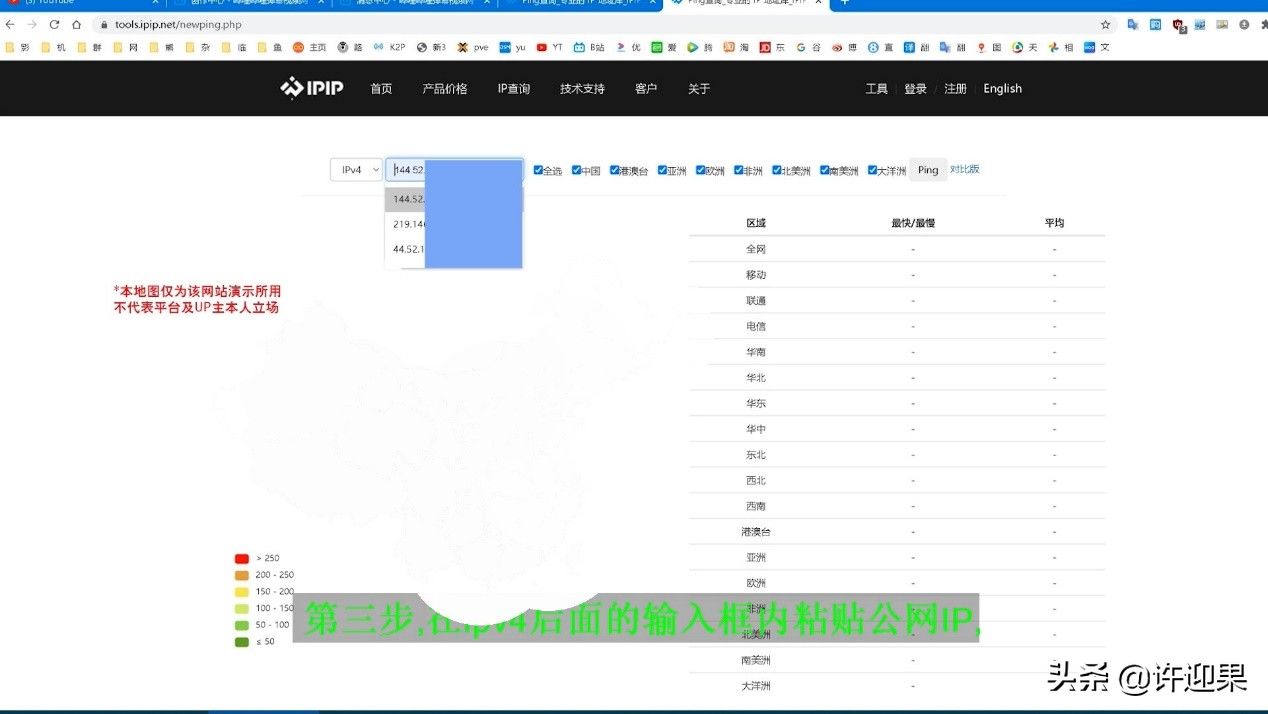
Task: Uncheck the 中国 checkbox
Action: pos(576,170)
